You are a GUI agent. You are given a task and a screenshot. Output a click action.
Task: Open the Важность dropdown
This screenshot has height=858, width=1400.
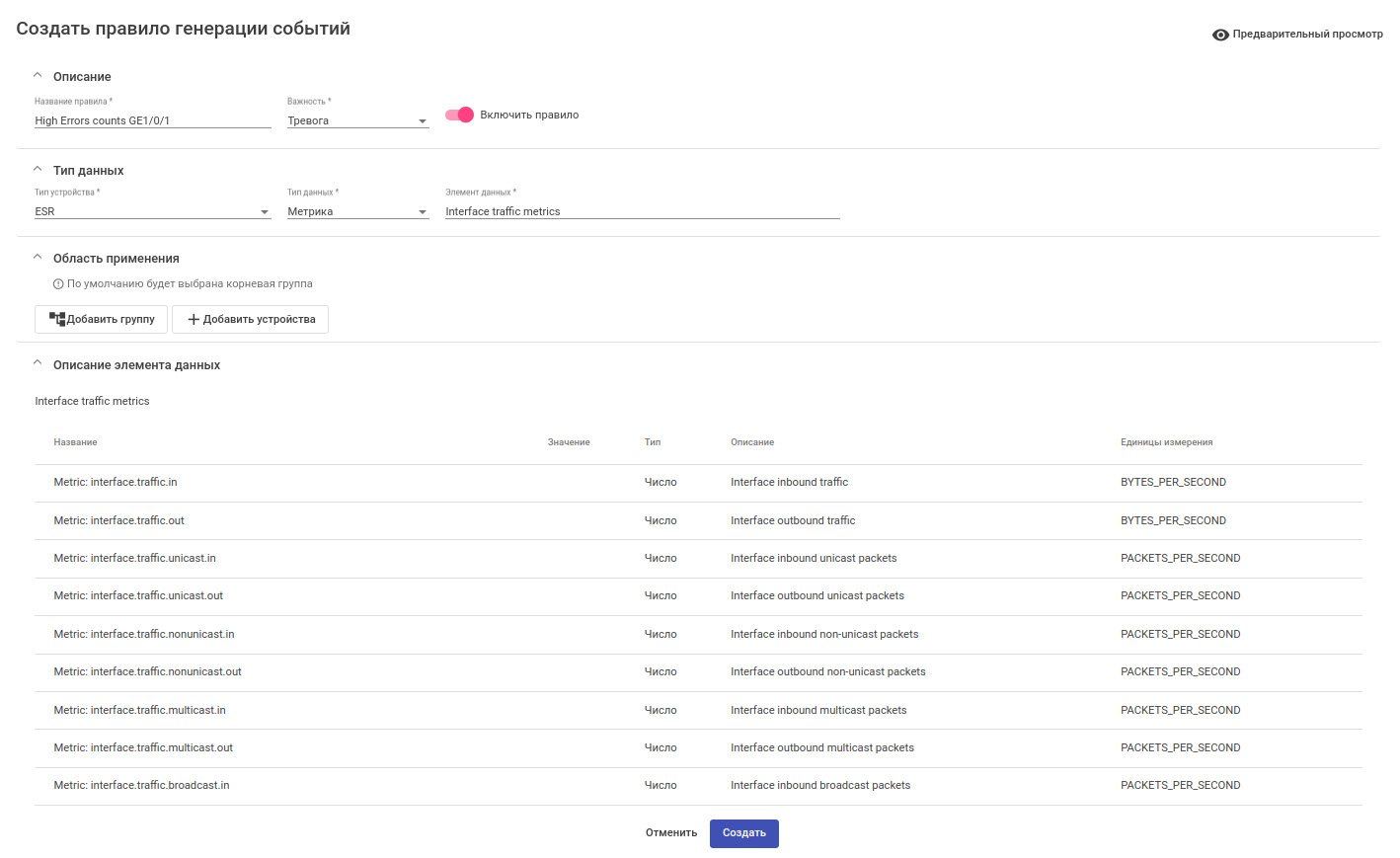[x=357, y=120]
